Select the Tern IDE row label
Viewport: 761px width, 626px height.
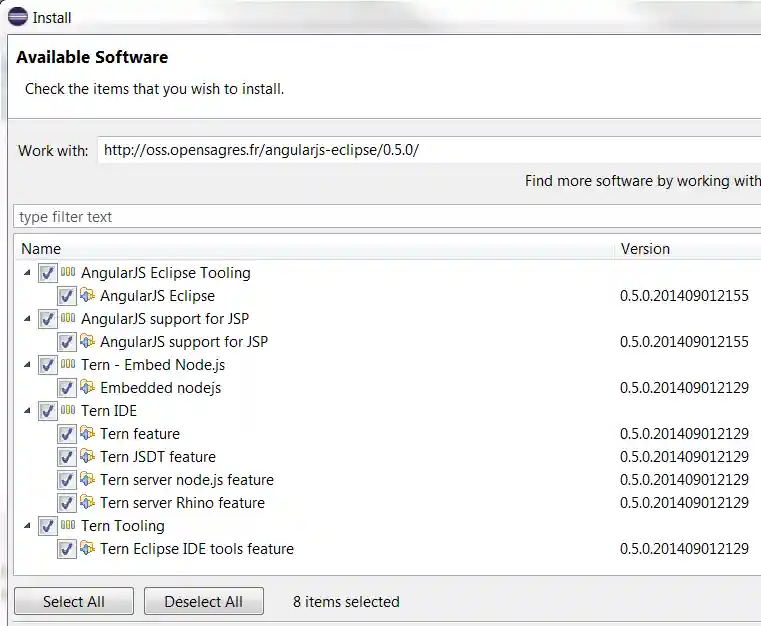pos(109,411)
